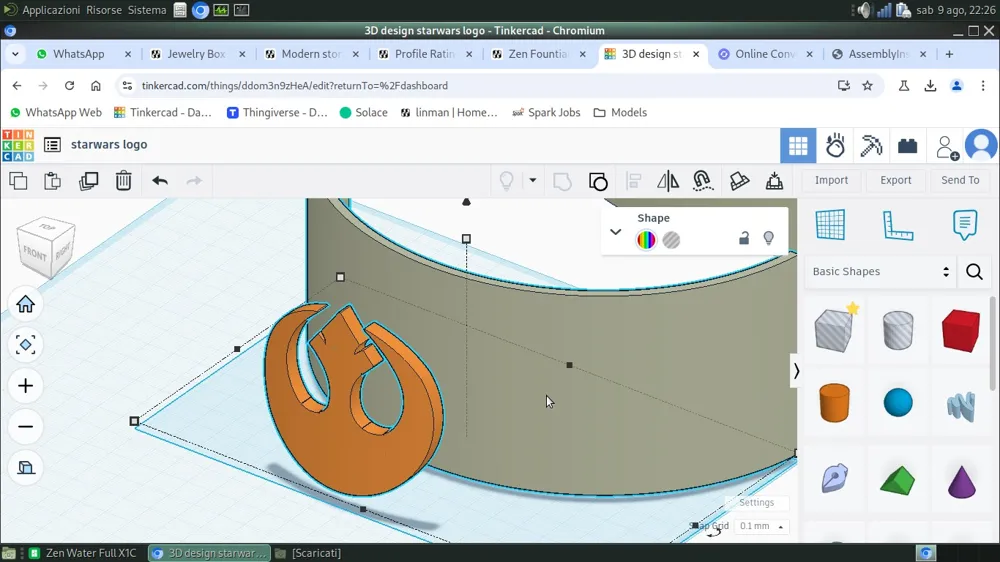The width and height of the screenshot is (1000, 562).
Task: Open the Bricks mode icon
Action: click(908, 146)
